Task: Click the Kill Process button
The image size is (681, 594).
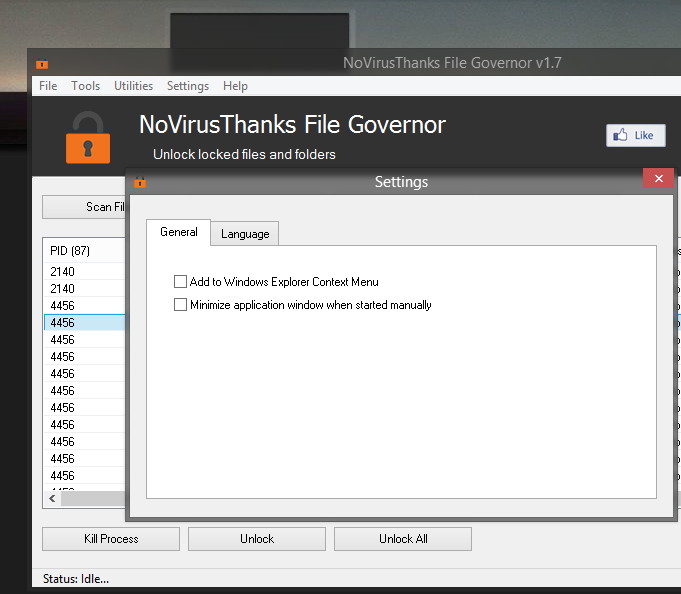Action: coord(111,539)
